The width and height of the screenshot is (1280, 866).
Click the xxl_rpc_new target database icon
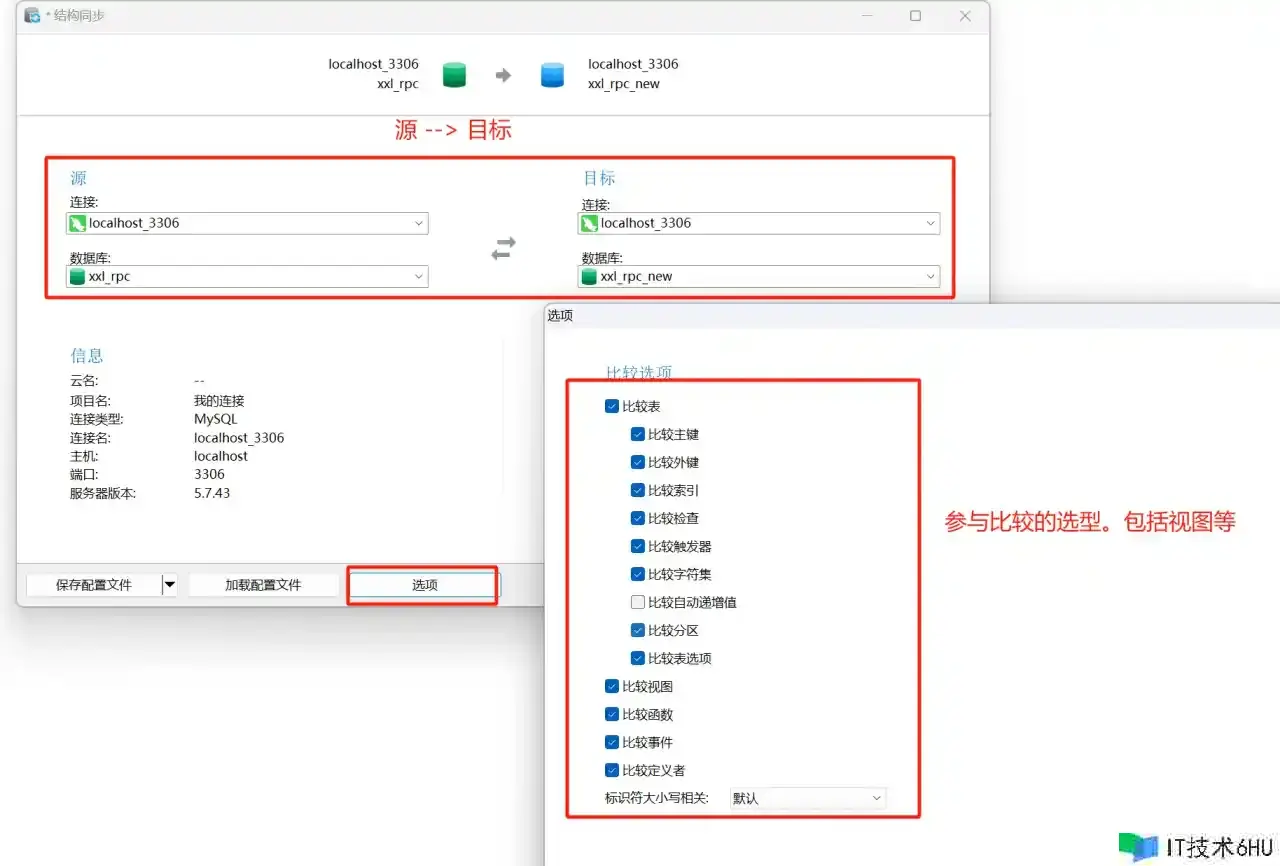coord(589,277)
